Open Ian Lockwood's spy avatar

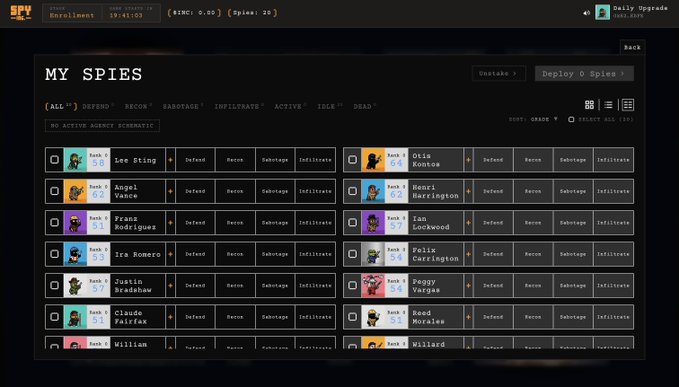point(373,223)
